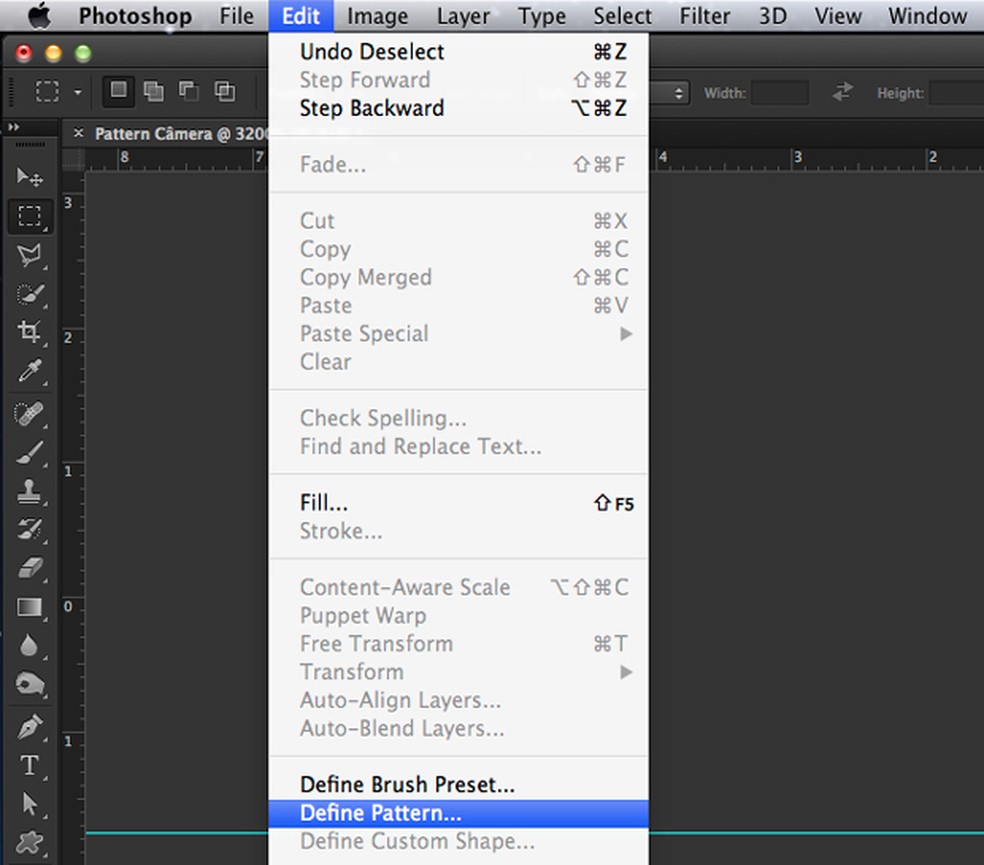Choose Define Brush Preset...

[459, 785]
